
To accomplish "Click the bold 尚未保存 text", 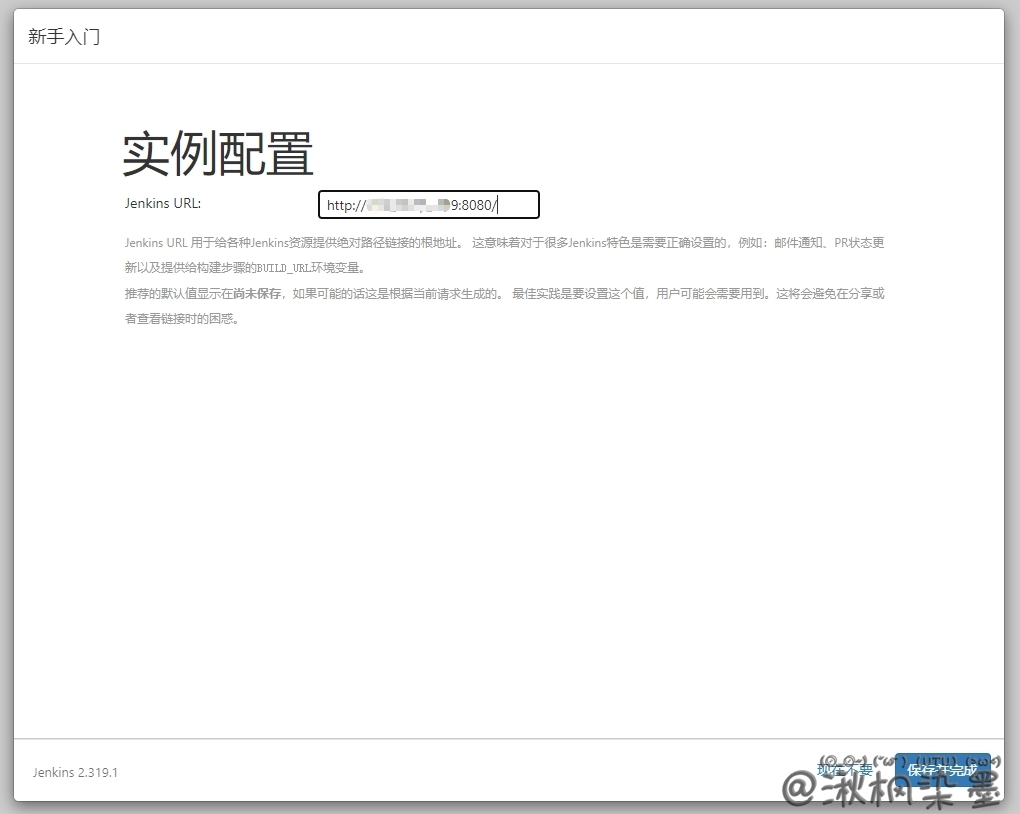I will (257, 294).
